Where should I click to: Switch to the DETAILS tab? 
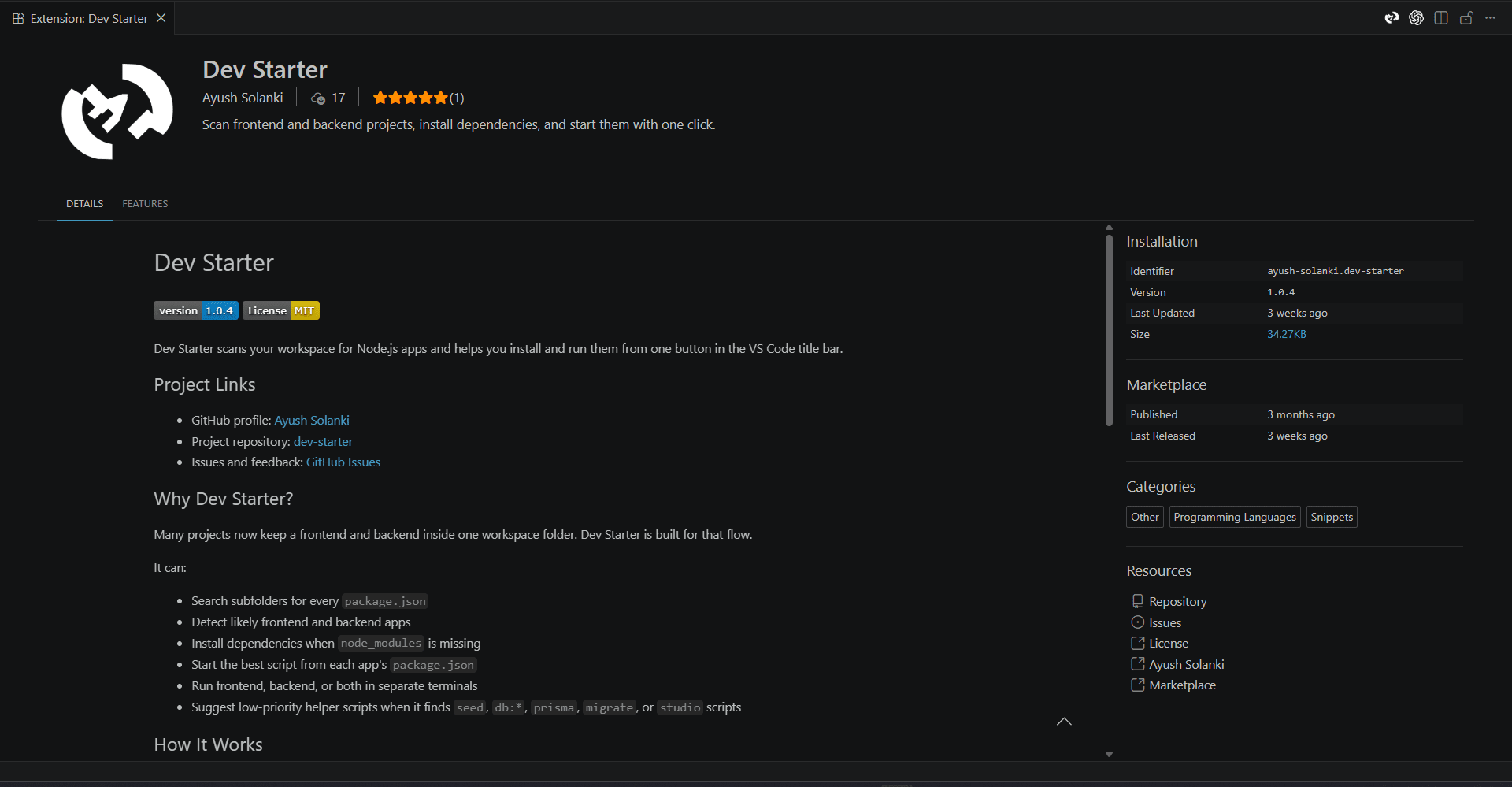(84, 203)
